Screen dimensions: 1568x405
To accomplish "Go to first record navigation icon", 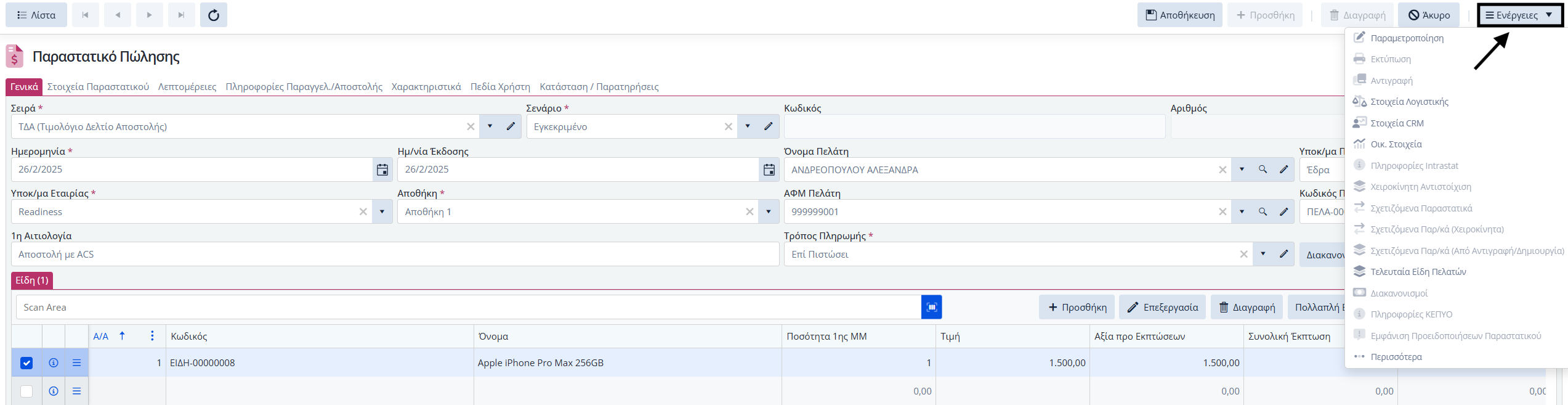I will click(86, 15).
